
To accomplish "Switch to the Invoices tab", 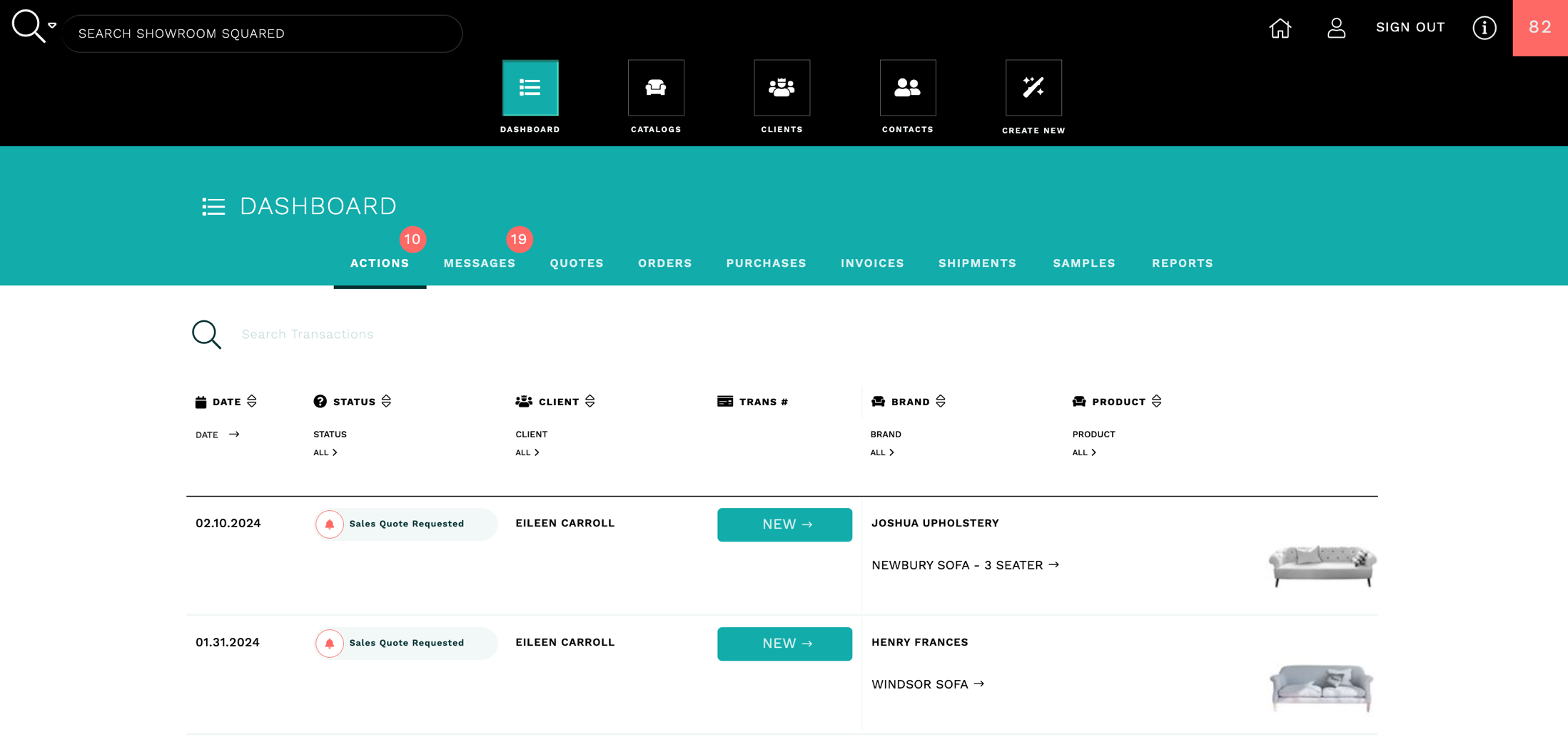I will coord(871,263).
